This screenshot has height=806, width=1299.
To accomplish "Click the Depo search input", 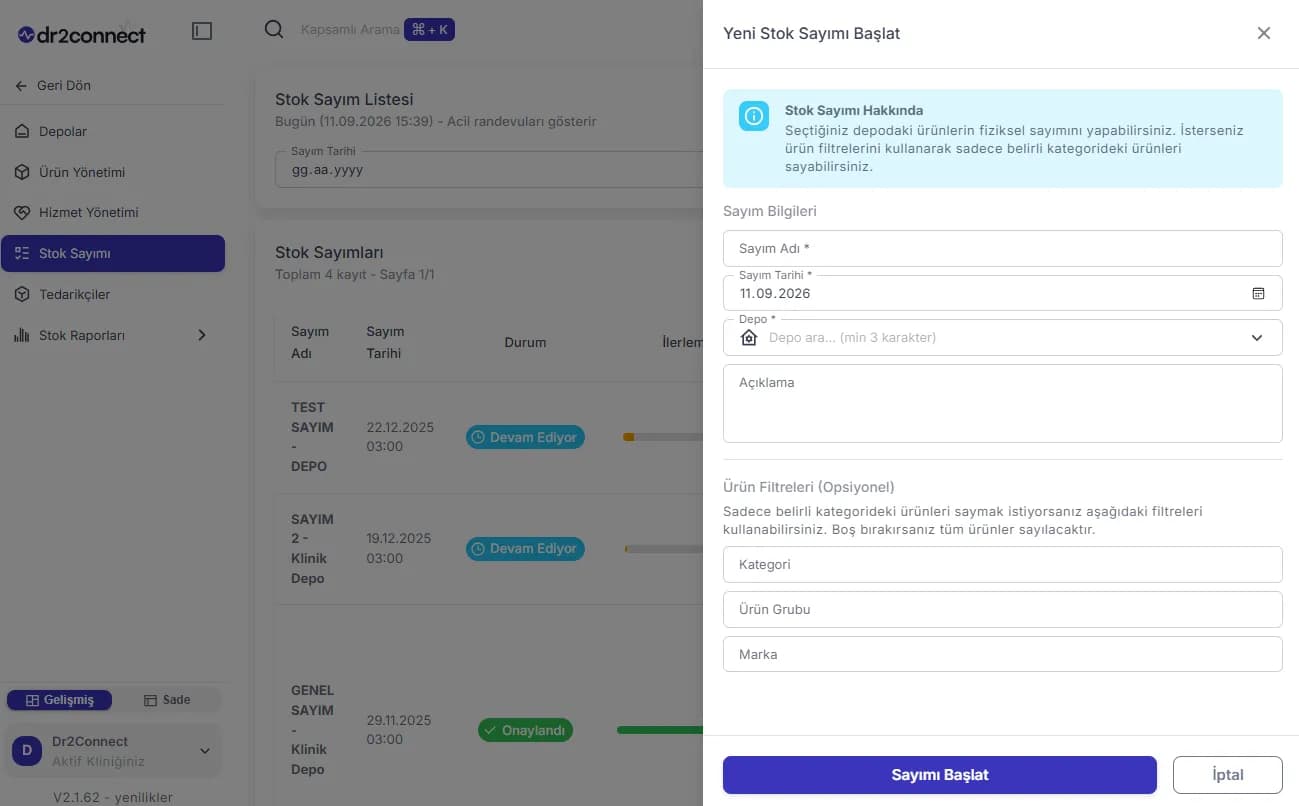I will [x=1002, y=338].
